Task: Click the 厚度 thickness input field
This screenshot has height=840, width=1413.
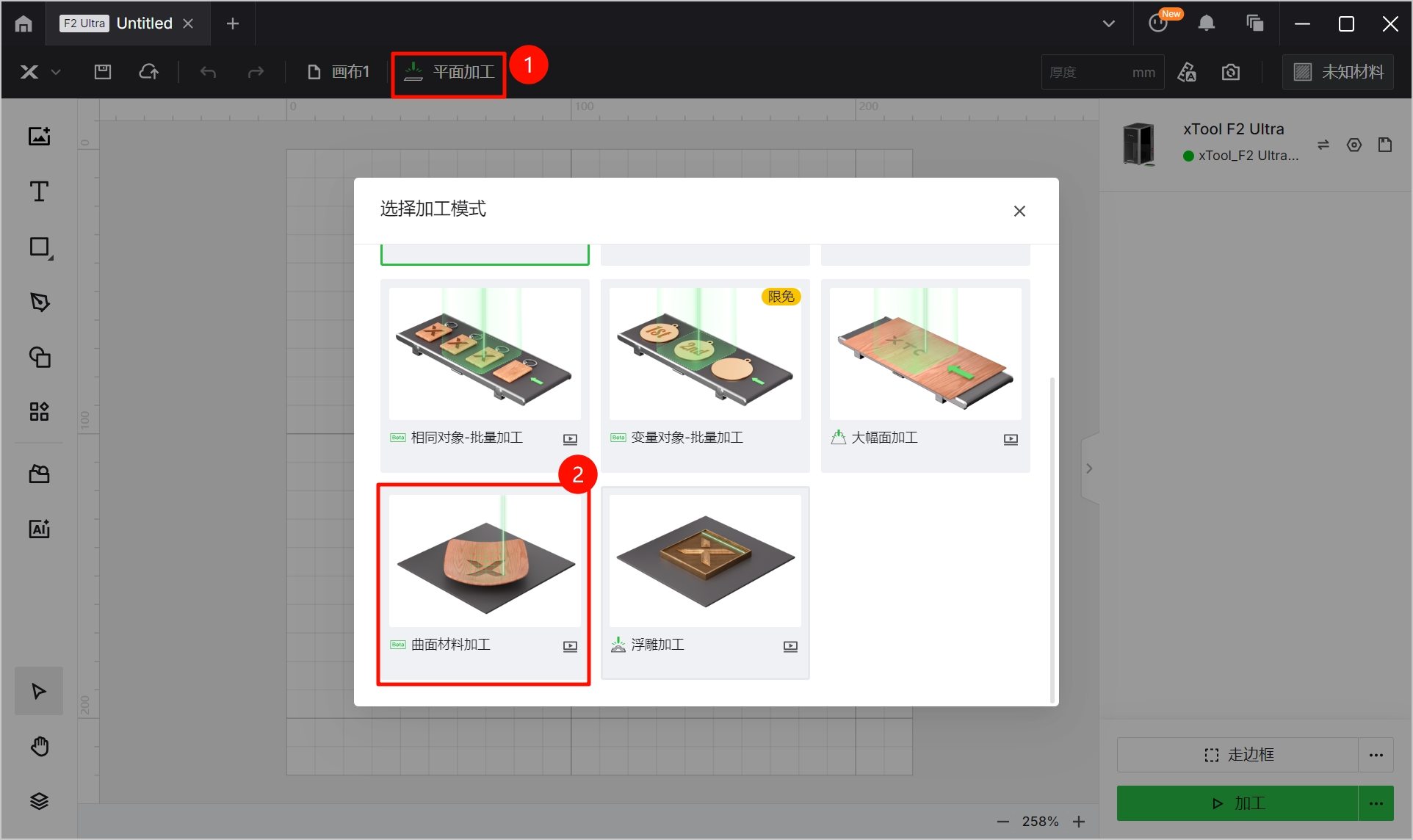Action: click(x=1102, y=72)
